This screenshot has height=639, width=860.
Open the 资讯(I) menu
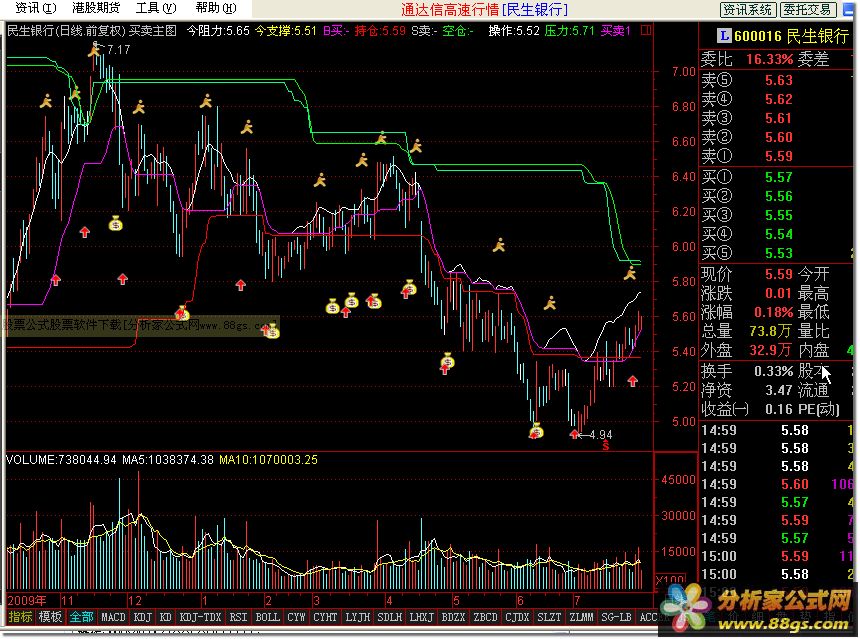36,8
